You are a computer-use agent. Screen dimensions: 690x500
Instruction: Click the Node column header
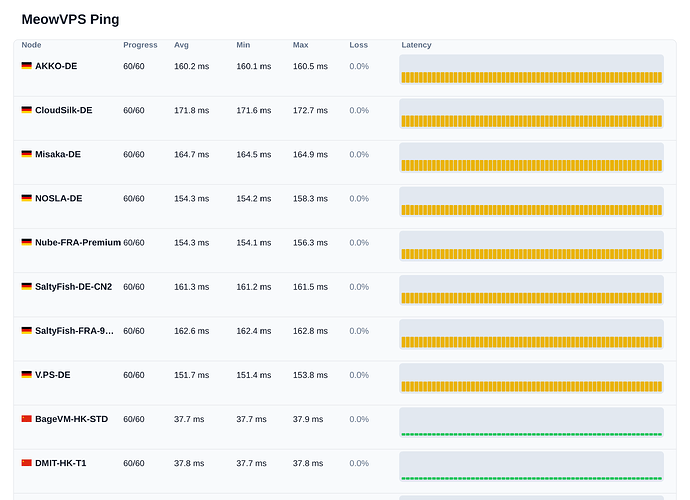(31, 45)
